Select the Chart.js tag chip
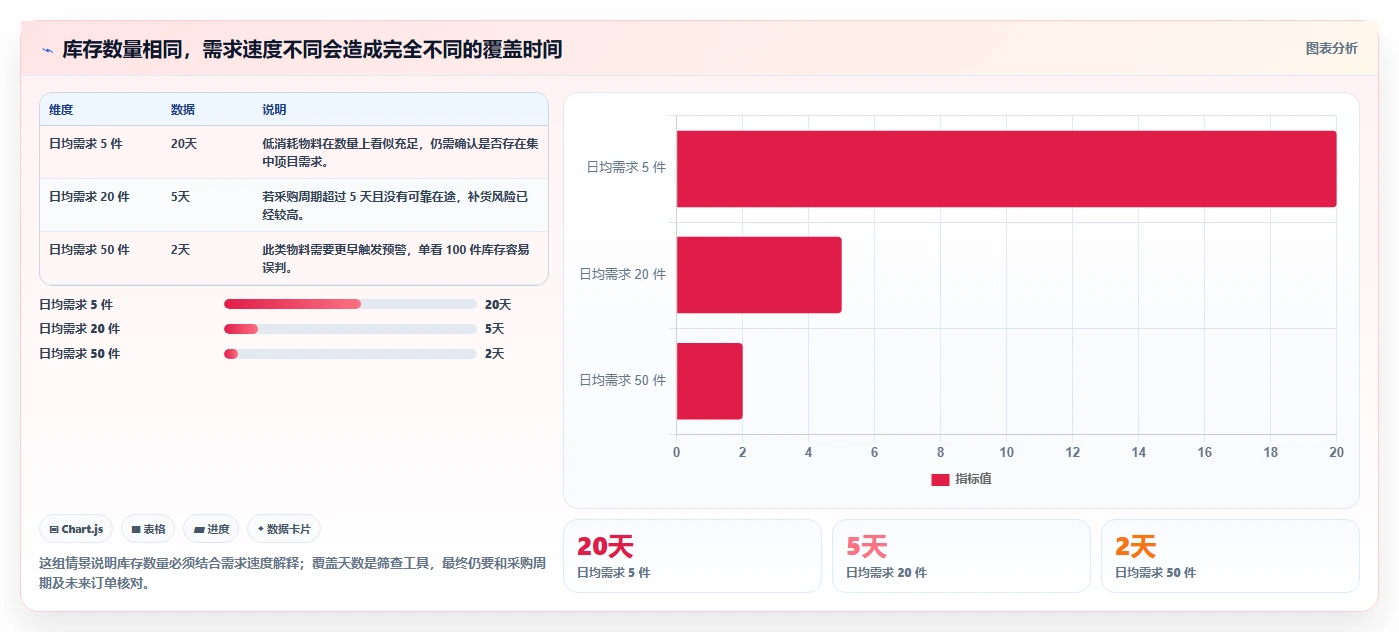 point(76,529)
